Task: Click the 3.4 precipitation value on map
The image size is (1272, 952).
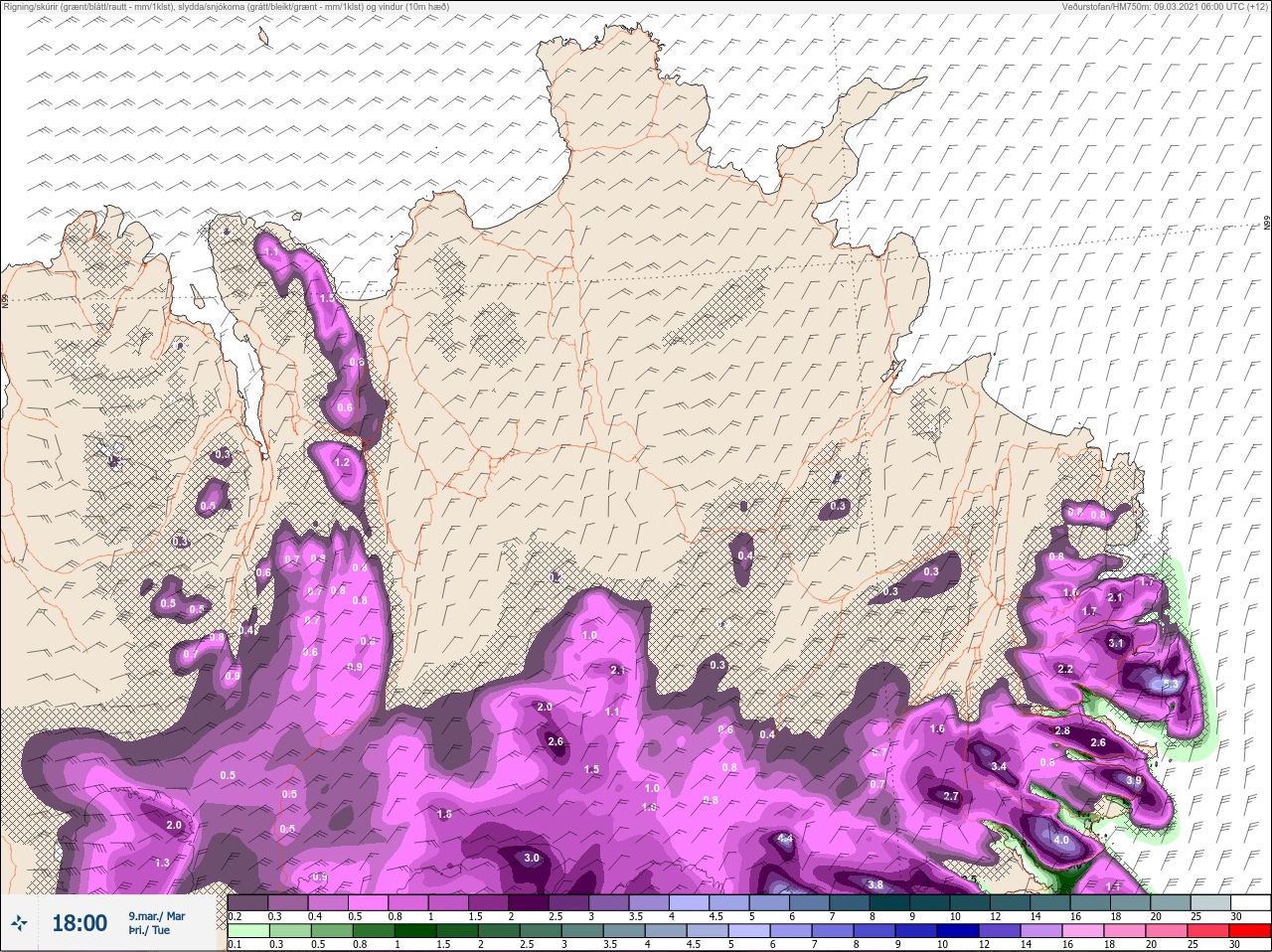Action: [x=1000, y=766]
